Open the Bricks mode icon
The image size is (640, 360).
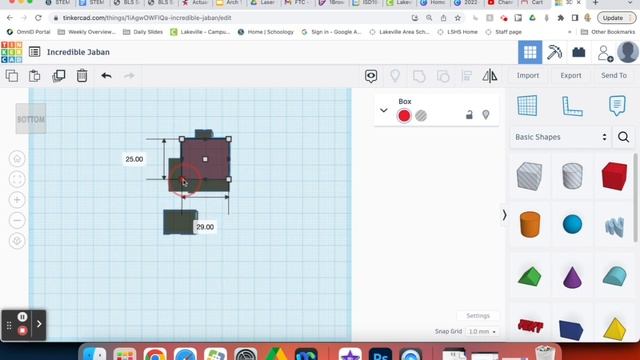coord(579,52)
